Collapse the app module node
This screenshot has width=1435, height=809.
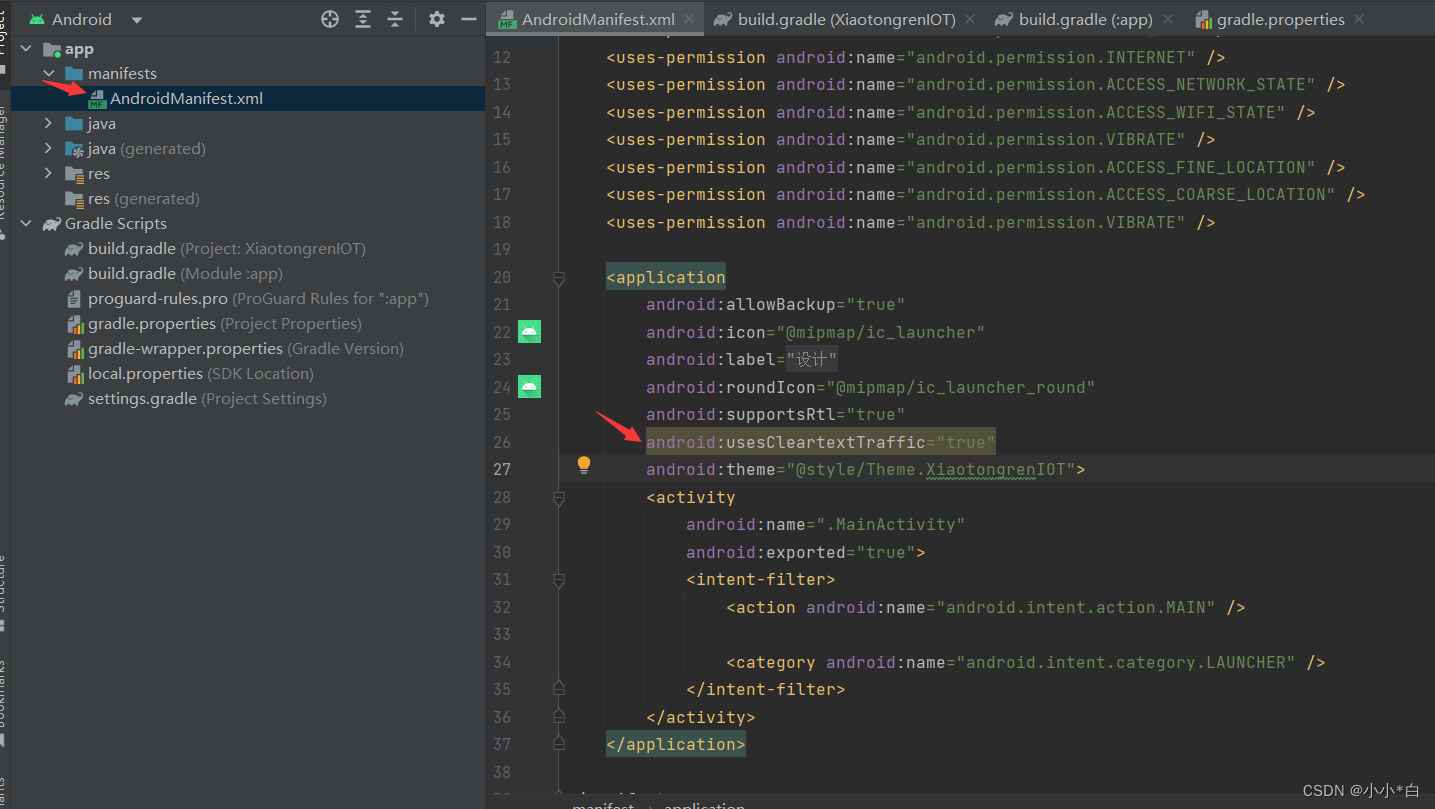pos(26,49)
